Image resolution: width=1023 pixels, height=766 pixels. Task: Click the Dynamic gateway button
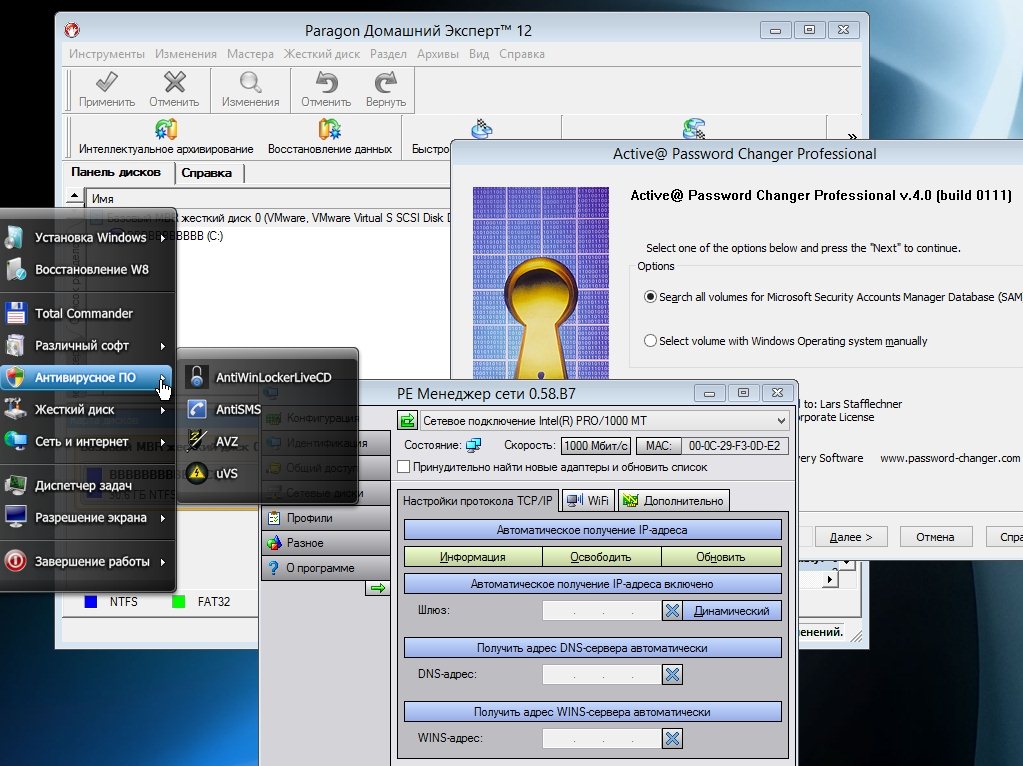point(731,611)
